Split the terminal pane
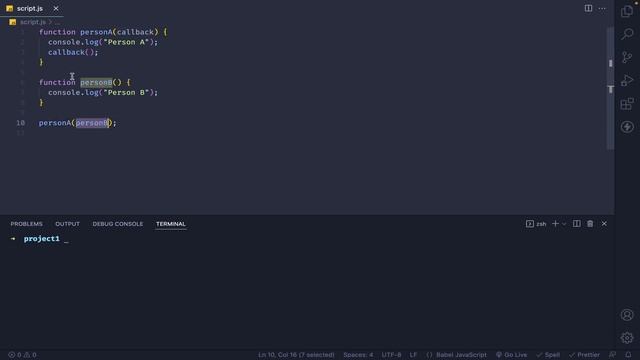 [x=576, y=224]
